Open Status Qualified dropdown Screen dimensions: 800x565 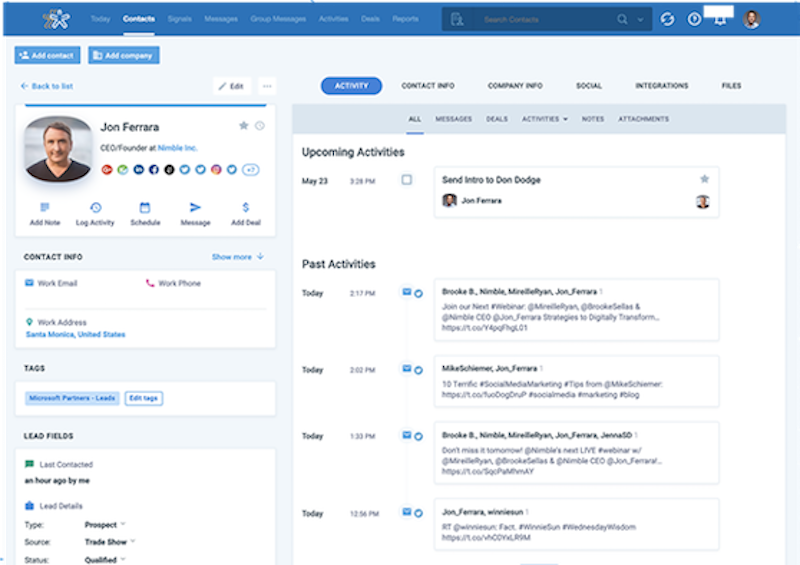click(x=105, y=559)
